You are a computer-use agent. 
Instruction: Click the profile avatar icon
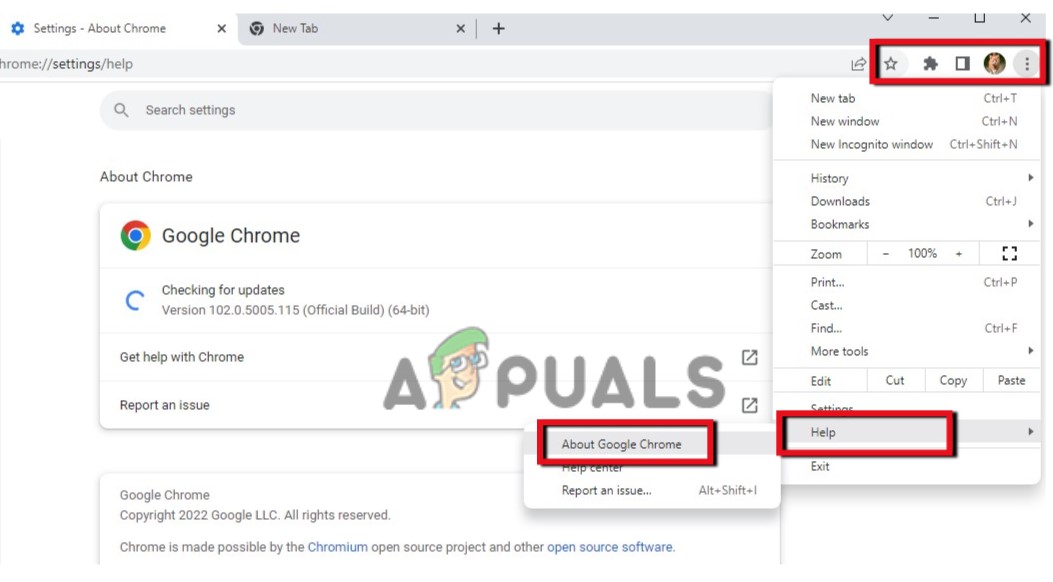(x=994, y=62)
